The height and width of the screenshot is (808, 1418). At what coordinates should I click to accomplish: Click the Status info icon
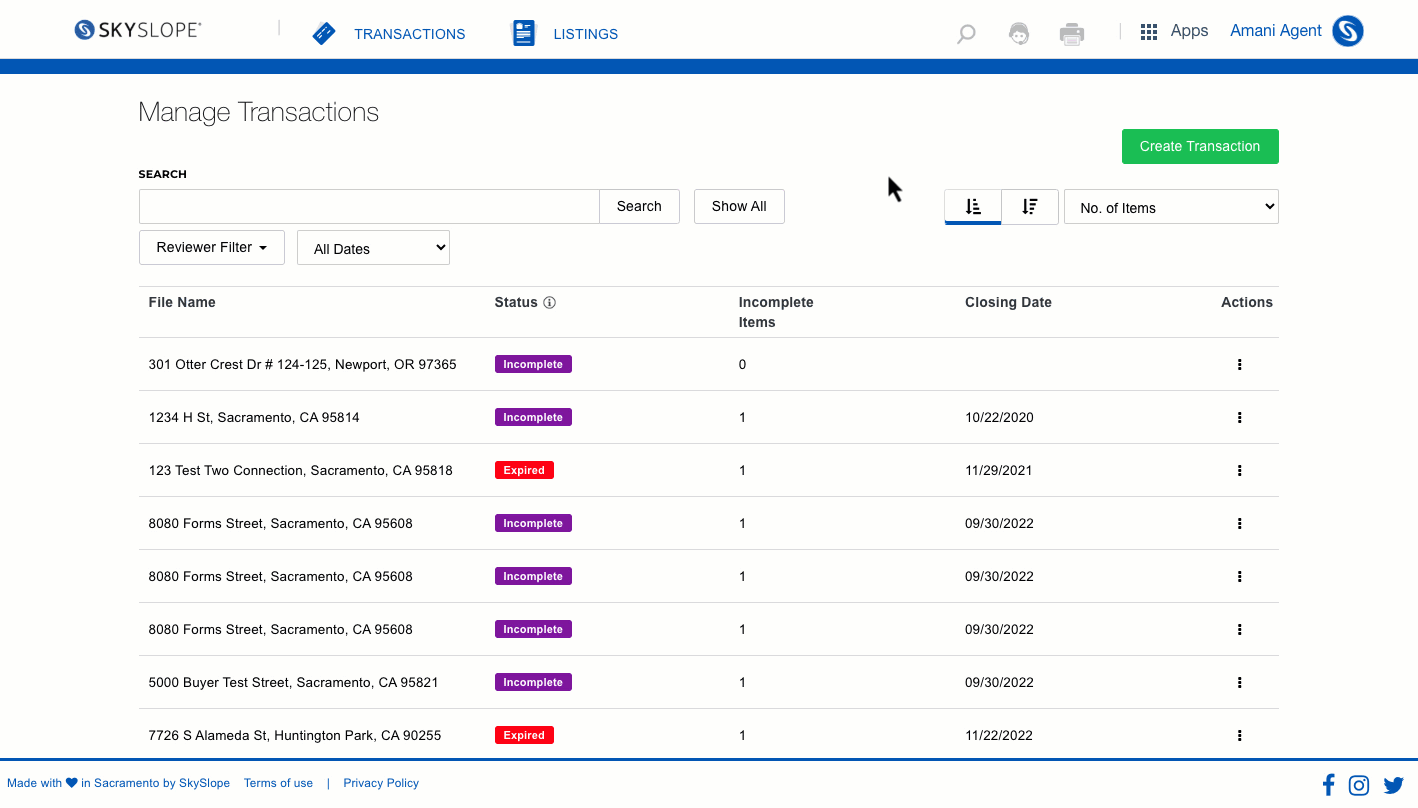[549, 302]
